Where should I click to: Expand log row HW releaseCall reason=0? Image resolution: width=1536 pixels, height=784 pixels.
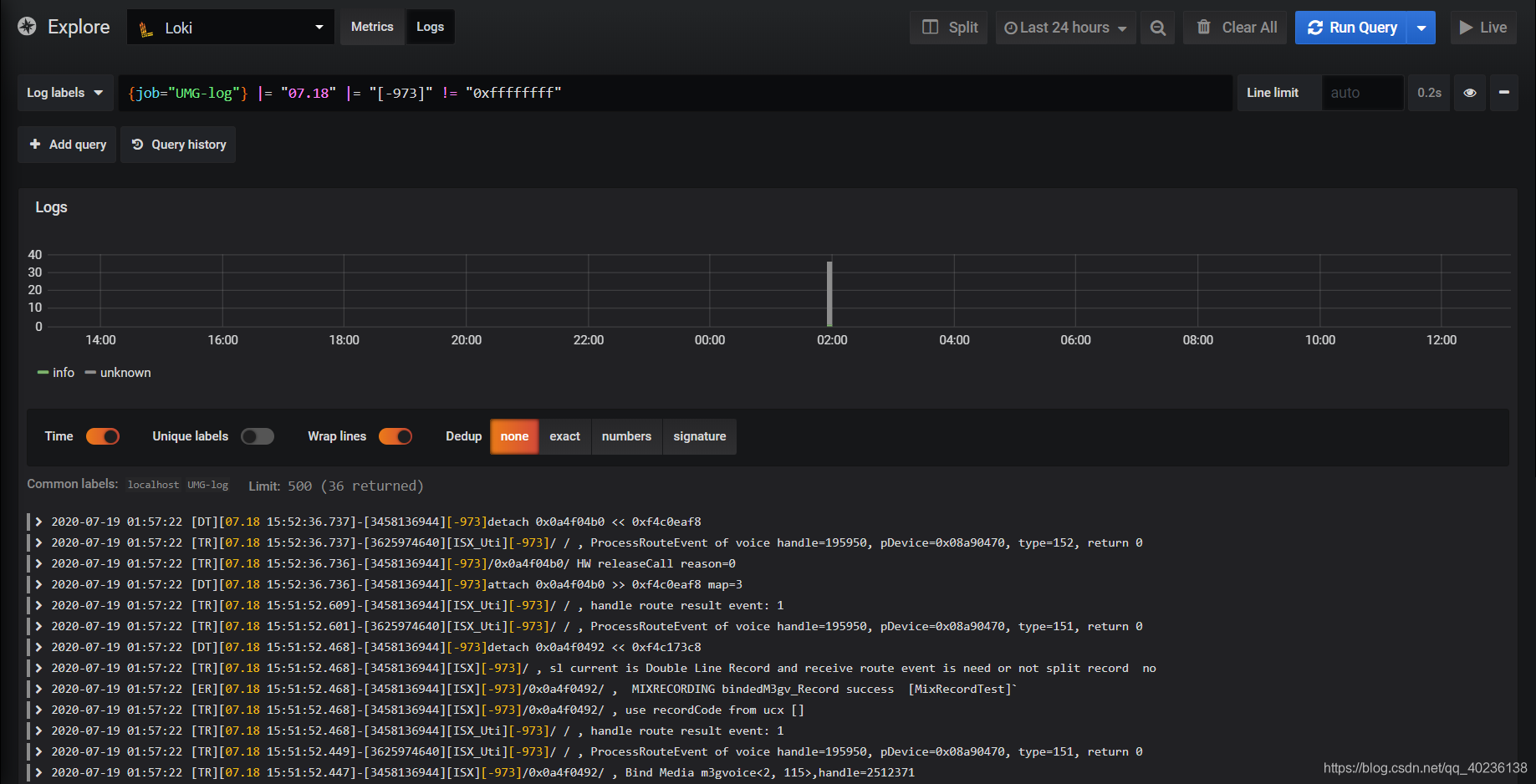[x=38, y=563]
